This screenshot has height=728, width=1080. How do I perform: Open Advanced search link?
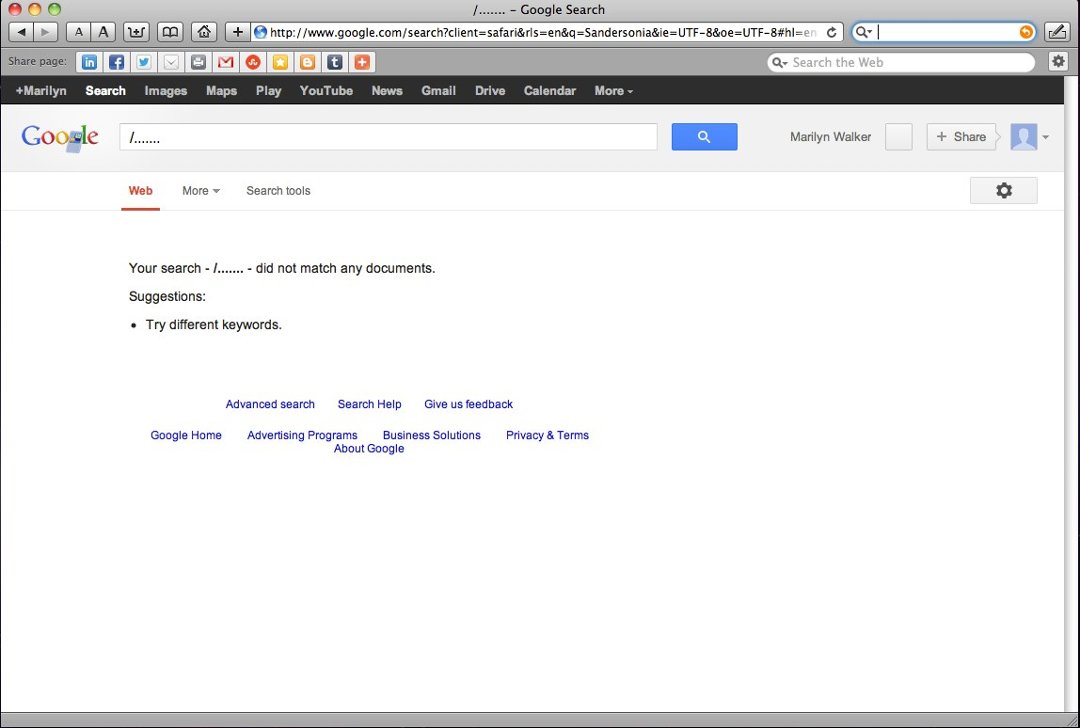point(270,404)
